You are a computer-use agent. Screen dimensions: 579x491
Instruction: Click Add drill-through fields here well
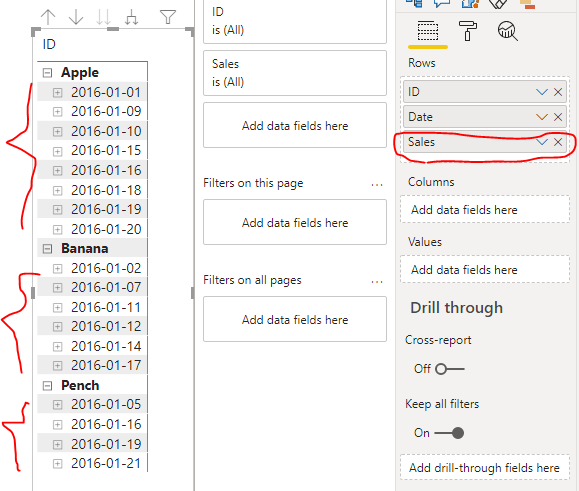click(x=485, y=467)
